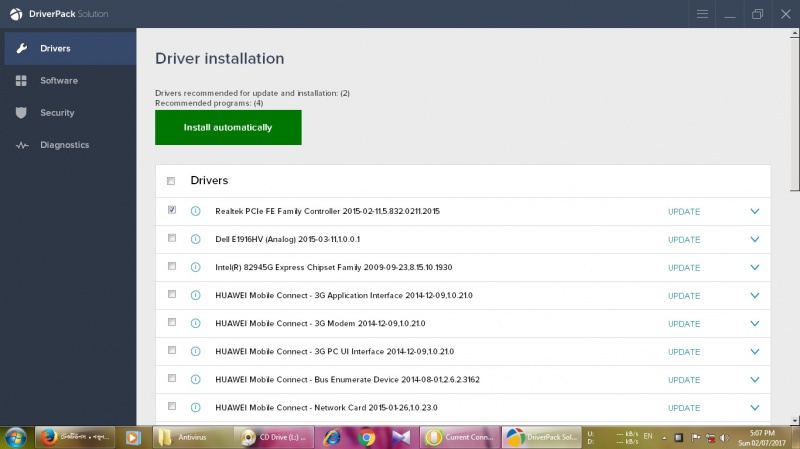Expand Dell E1916HV driver details chevron
The image size is (800, 449).
click(755, 239)
